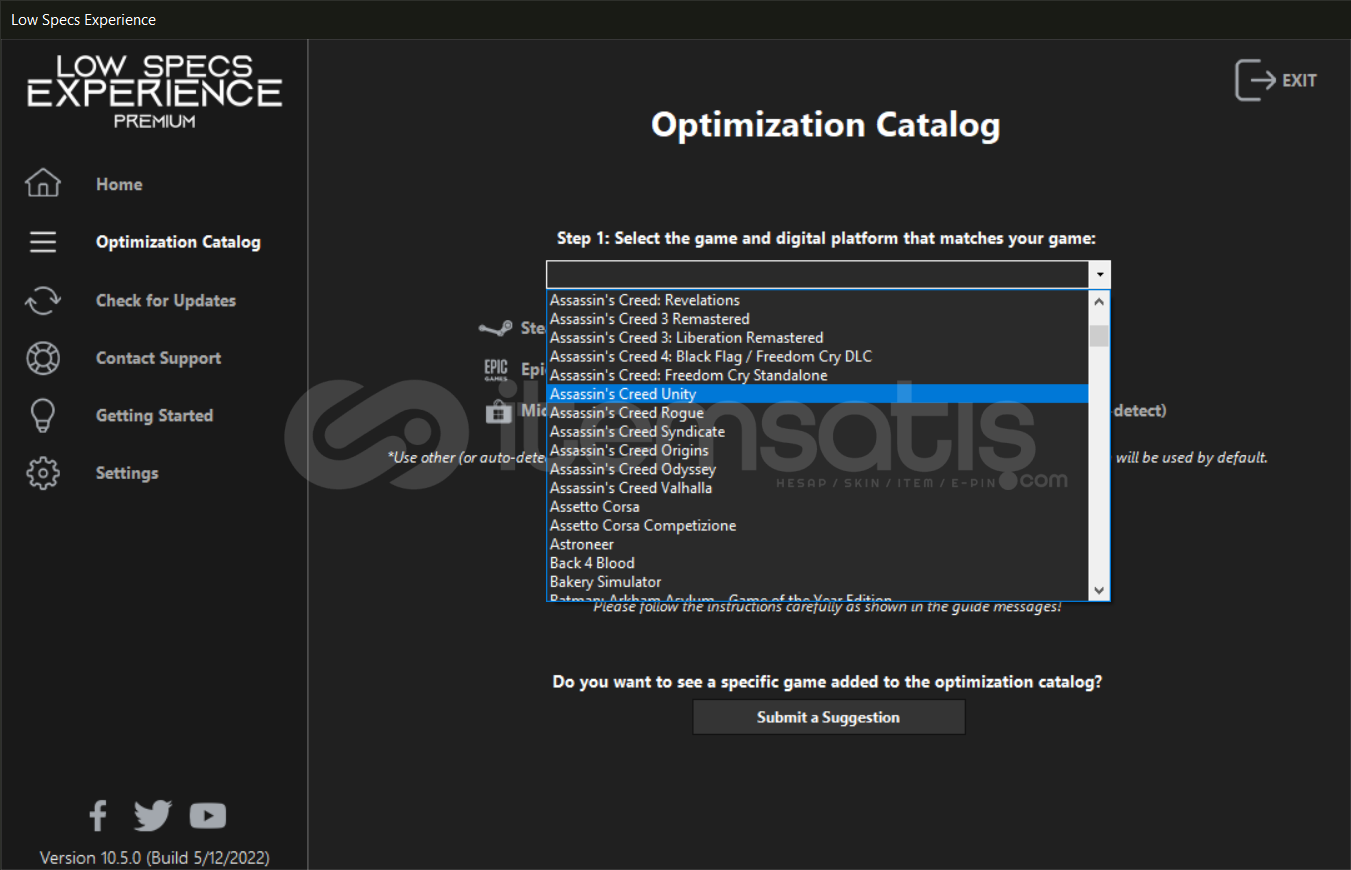
Task: Click the Epic Games platform icon
Action: pyautogui.click(x=496, y=370)
